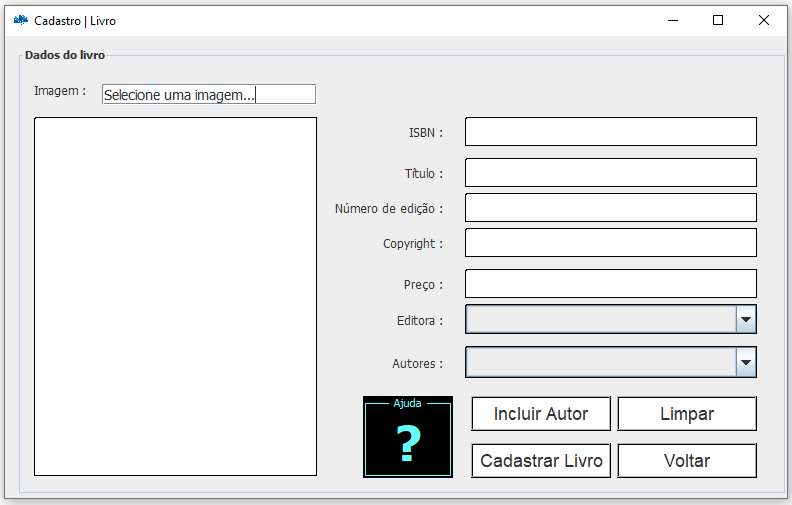Focus the ISBN input field
Viewport: 792px width, 505px height.
(x=611, y=132)
